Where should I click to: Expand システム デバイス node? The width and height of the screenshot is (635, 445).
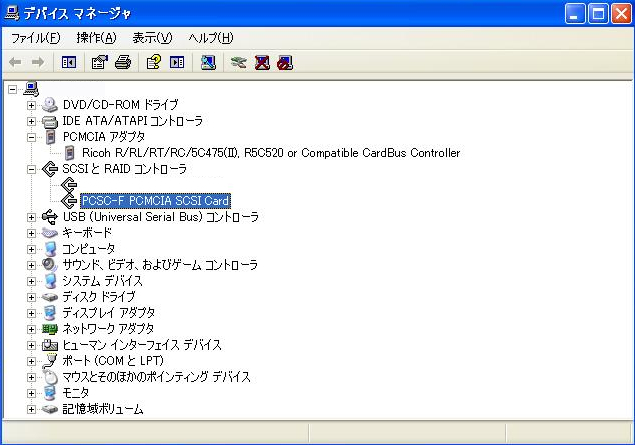[x=31, y=281]
